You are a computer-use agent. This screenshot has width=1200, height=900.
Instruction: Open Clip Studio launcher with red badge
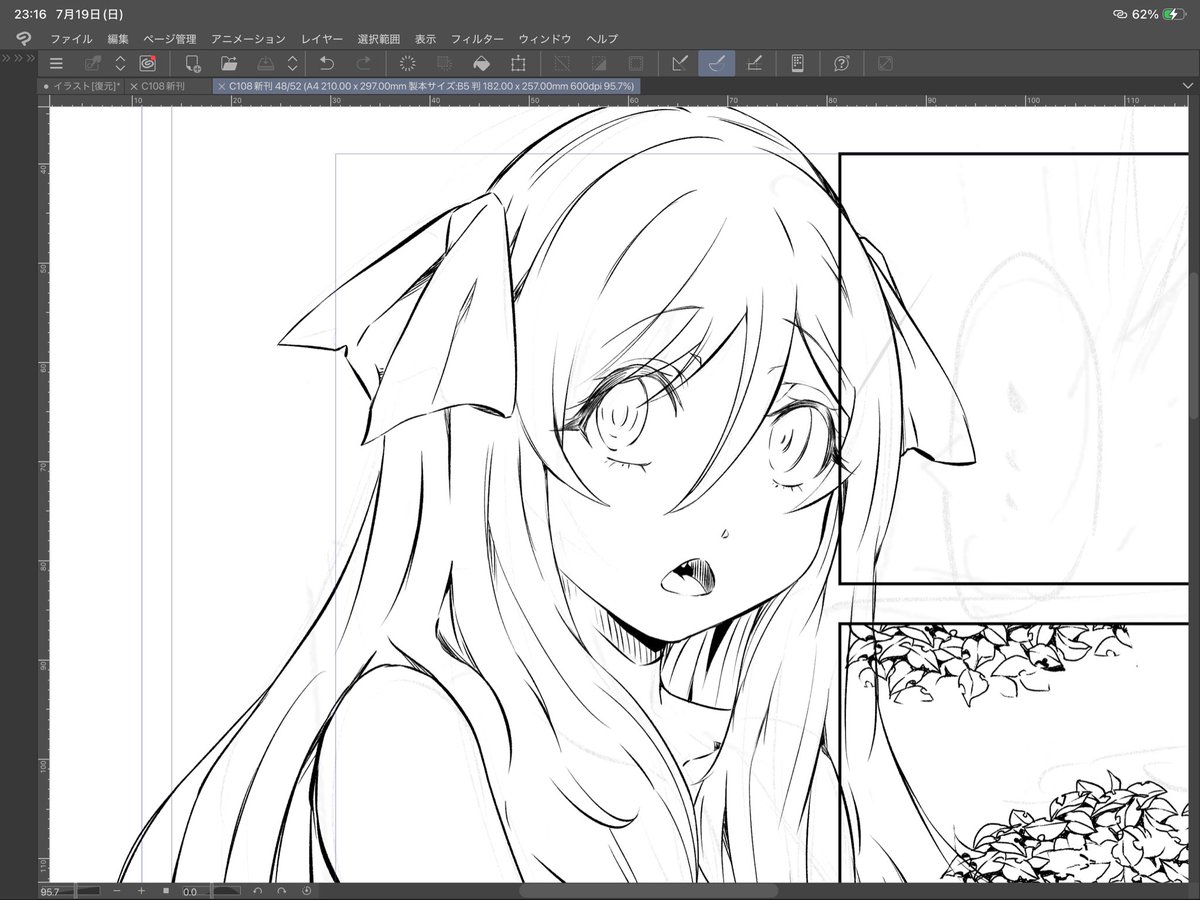tap(147, 63)
